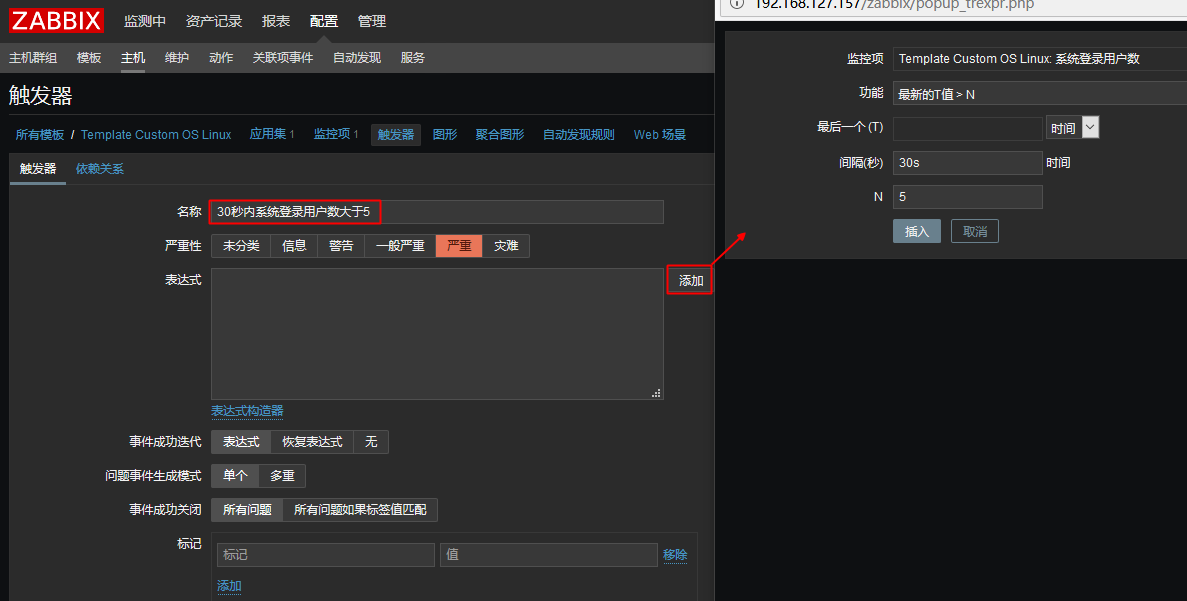Switch to the 依赖关系 tab

(99, 169)
